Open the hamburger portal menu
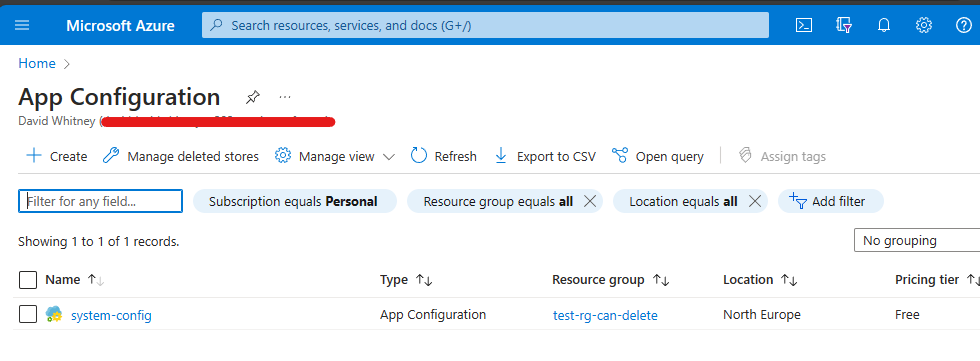 pos(22,25)
